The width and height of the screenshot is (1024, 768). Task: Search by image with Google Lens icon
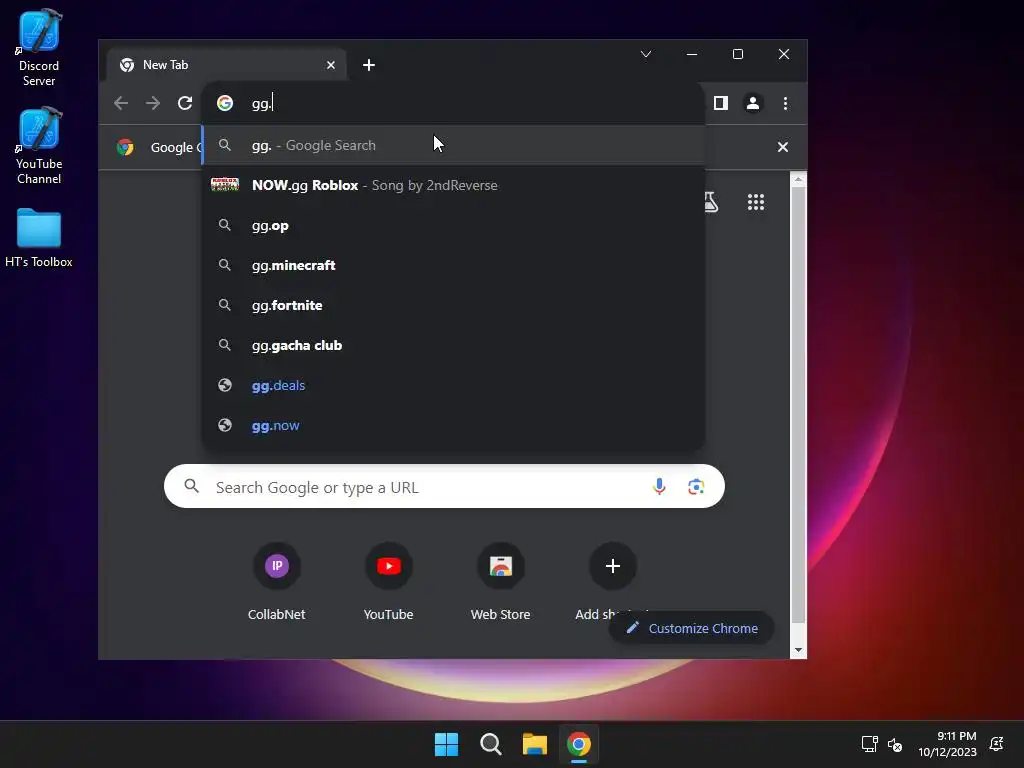tap(696, 487)
